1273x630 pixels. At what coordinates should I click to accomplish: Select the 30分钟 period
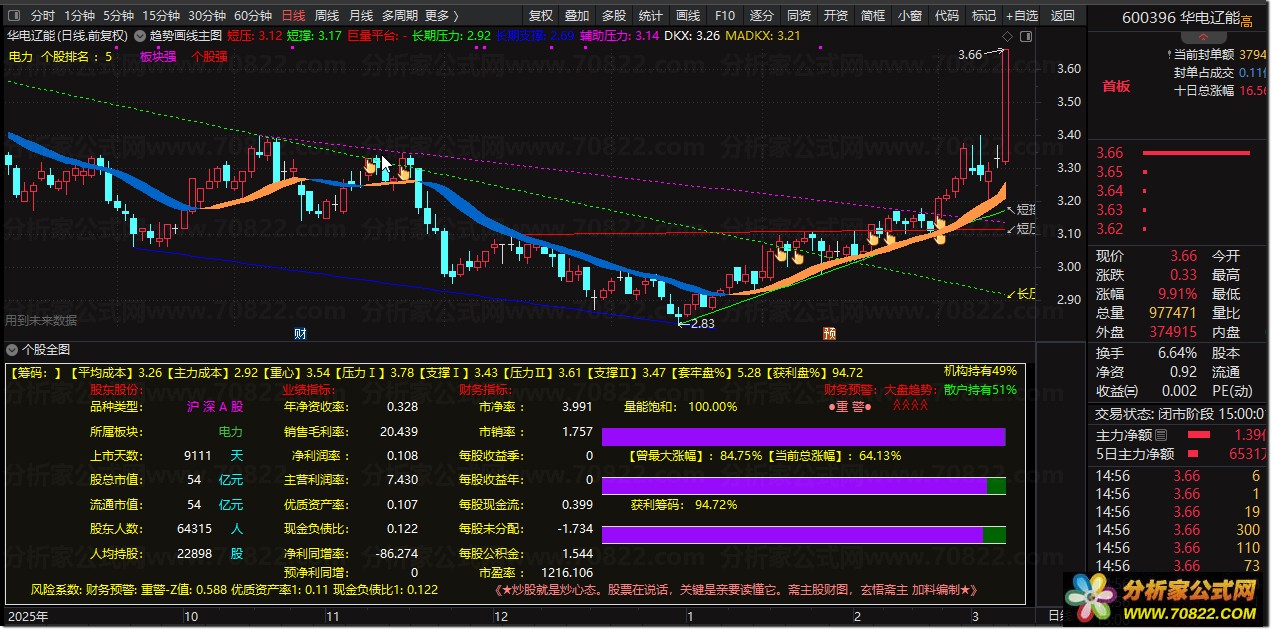(207, 16)
